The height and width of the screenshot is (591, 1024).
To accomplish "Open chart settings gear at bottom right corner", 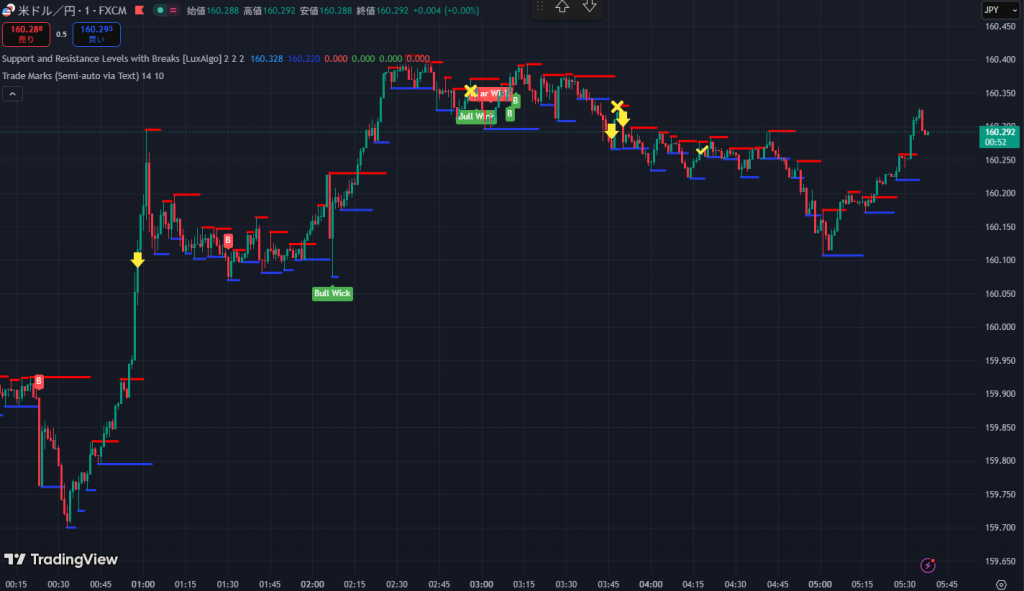I will click(x=1001, y=584).
